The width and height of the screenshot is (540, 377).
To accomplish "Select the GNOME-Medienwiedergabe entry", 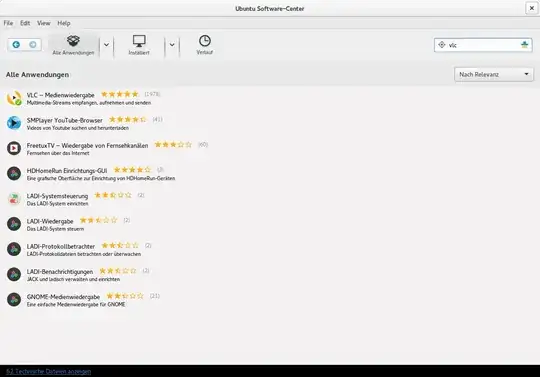I will (83, 300).
